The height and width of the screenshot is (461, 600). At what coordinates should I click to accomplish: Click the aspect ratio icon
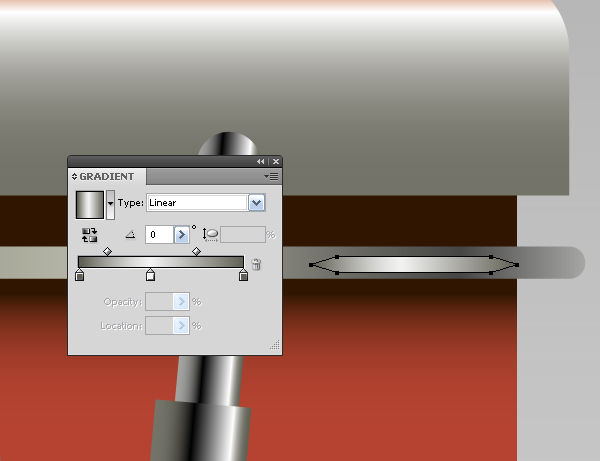tap(210, 235)
